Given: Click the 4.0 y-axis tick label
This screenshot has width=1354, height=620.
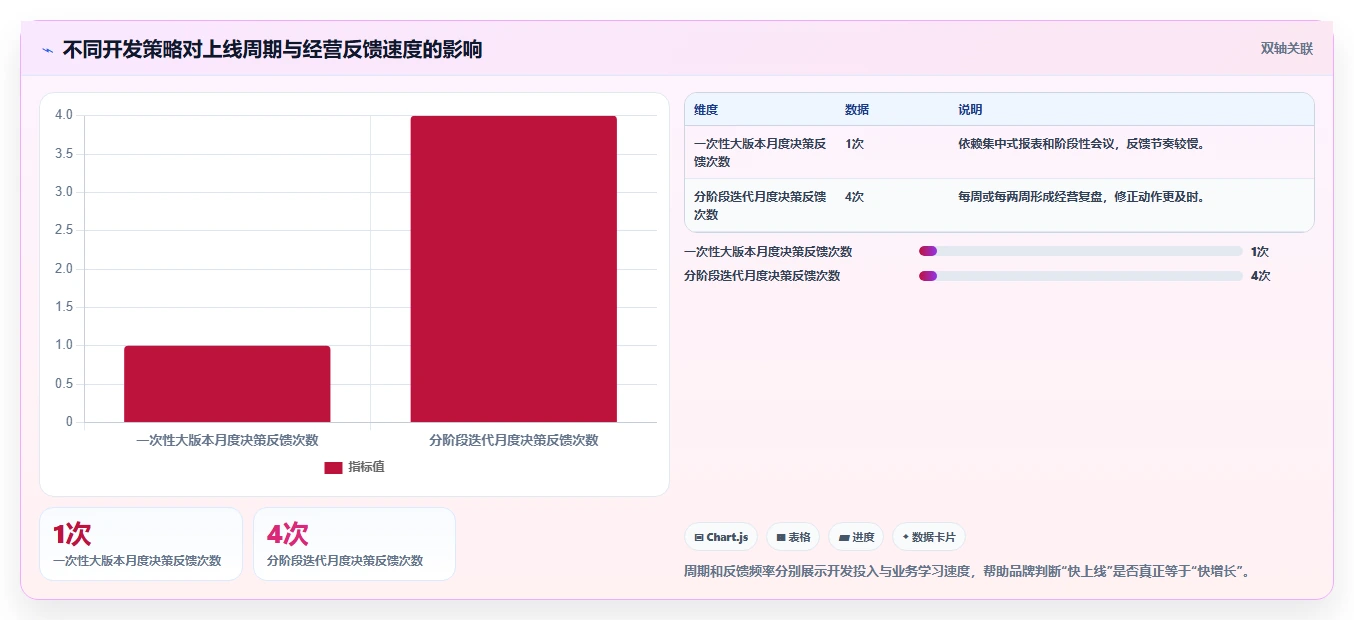Looking at the screenshot, I should point(64,115).
